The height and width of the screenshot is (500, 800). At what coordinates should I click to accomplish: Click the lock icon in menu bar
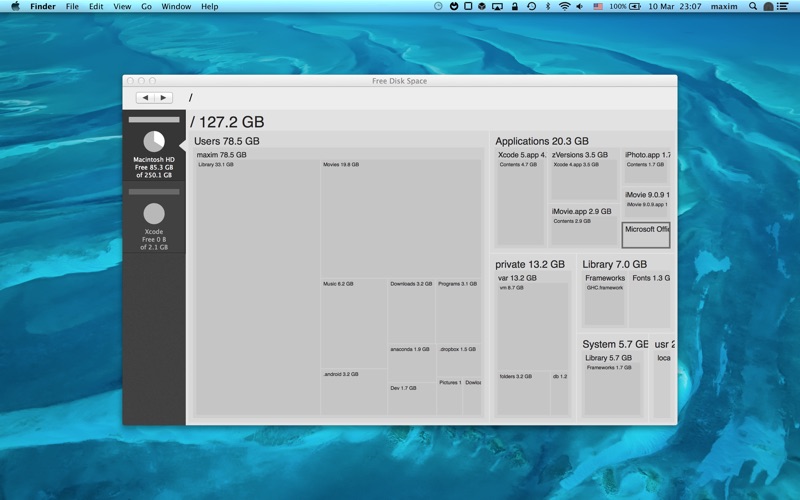(x=514, y=6)
